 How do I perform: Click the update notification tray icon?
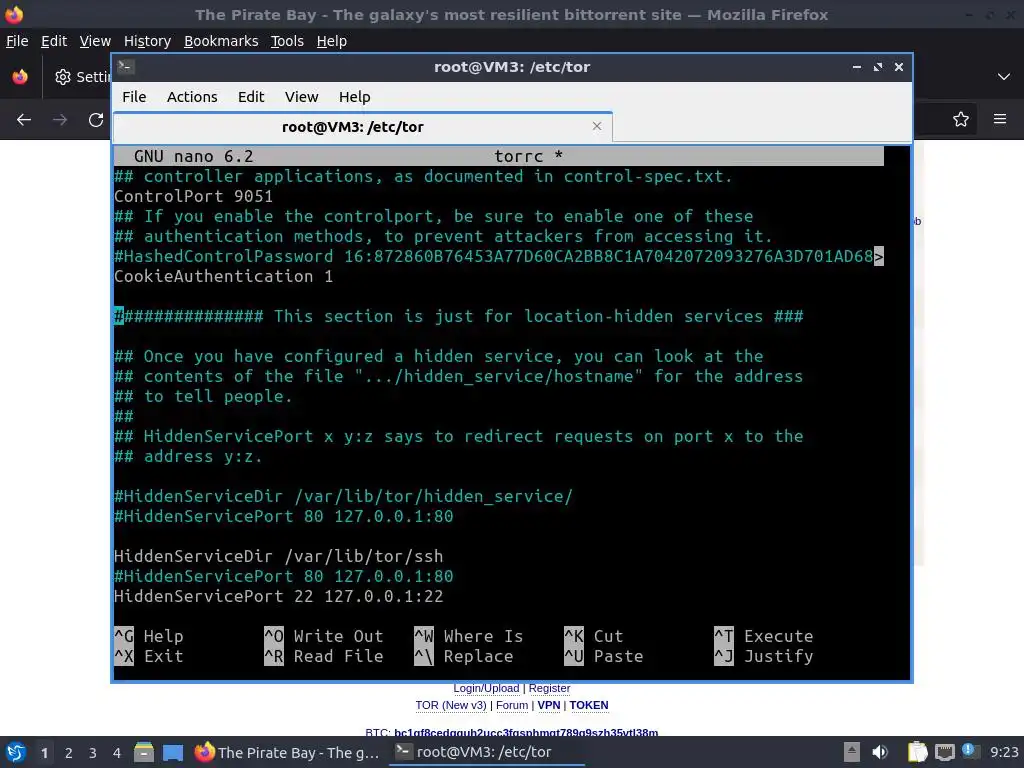click(x=968, y=751)
